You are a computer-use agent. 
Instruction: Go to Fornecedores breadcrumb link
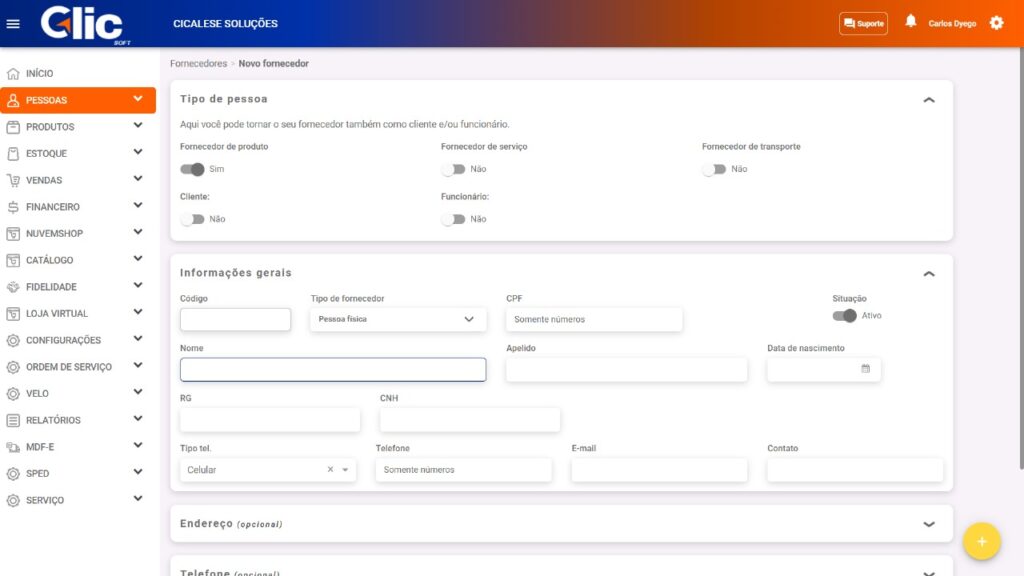pyautogui.click(x=198, y=64)
